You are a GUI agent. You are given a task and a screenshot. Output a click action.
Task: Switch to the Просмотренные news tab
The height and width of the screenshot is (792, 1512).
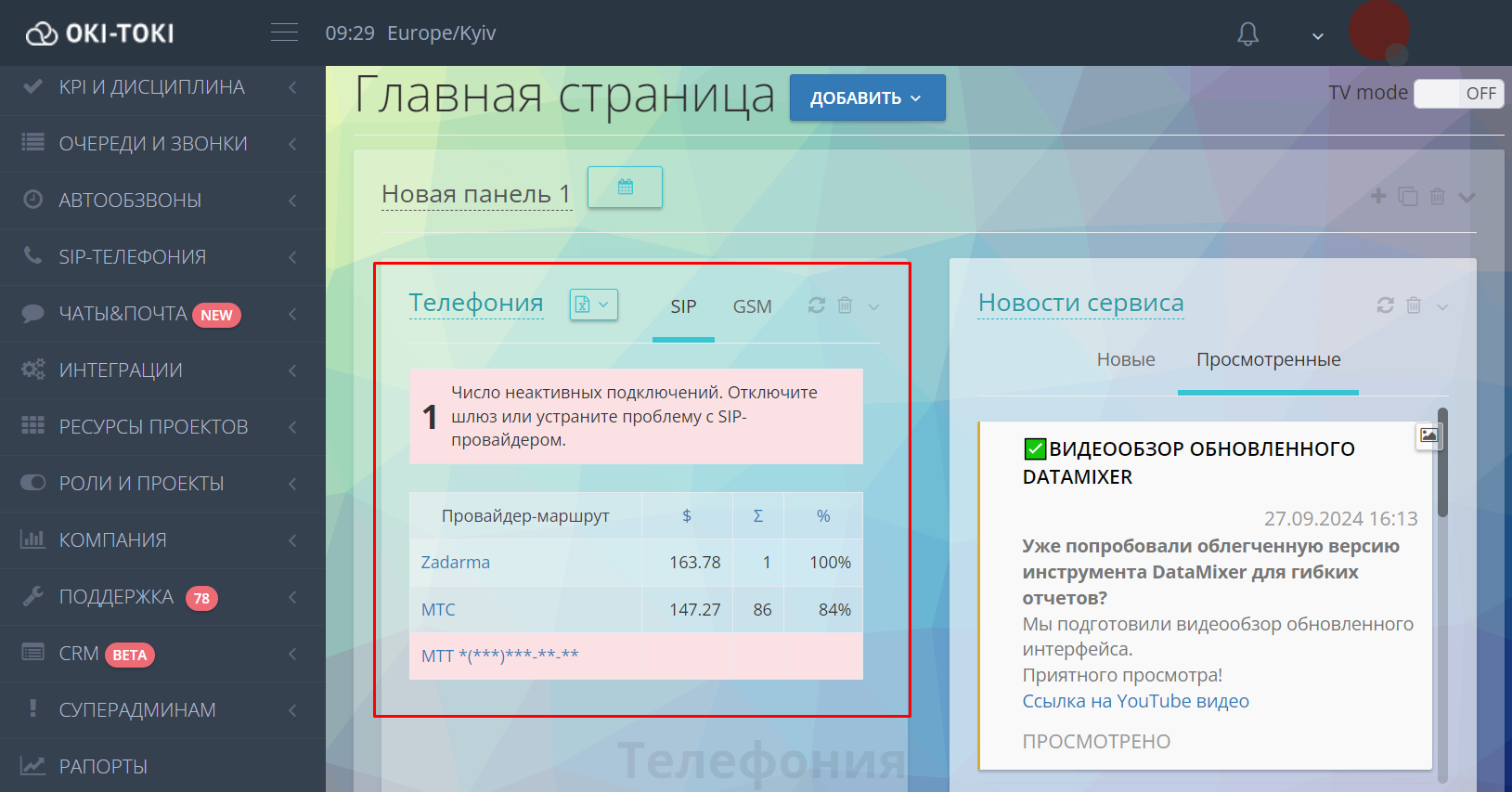[1268, 360]
